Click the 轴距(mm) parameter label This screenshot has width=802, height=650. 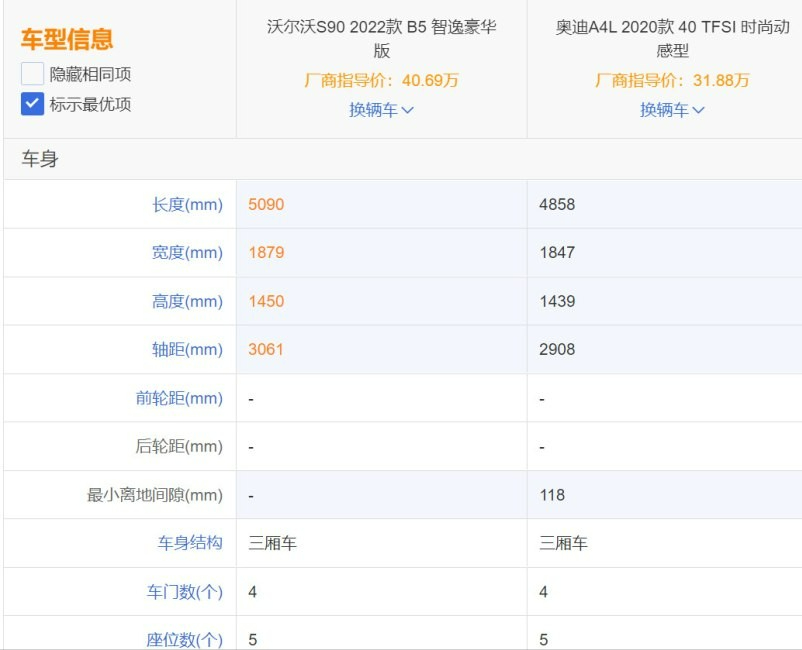click(x=187, y=350)
